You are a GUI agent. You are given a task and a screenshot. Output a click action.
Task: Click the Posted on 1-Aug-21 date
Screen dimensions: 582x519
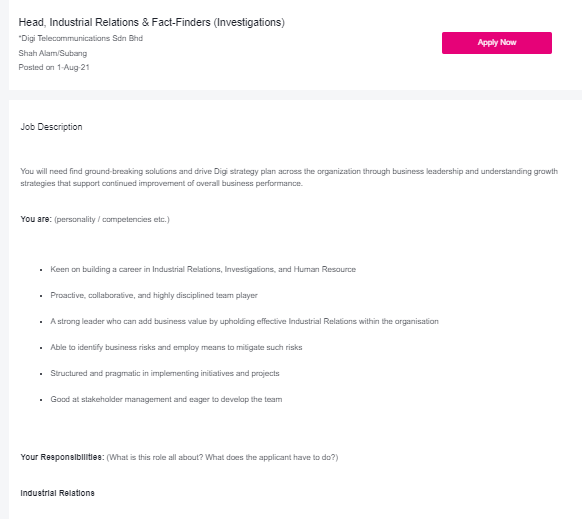[x=54, y=67]
